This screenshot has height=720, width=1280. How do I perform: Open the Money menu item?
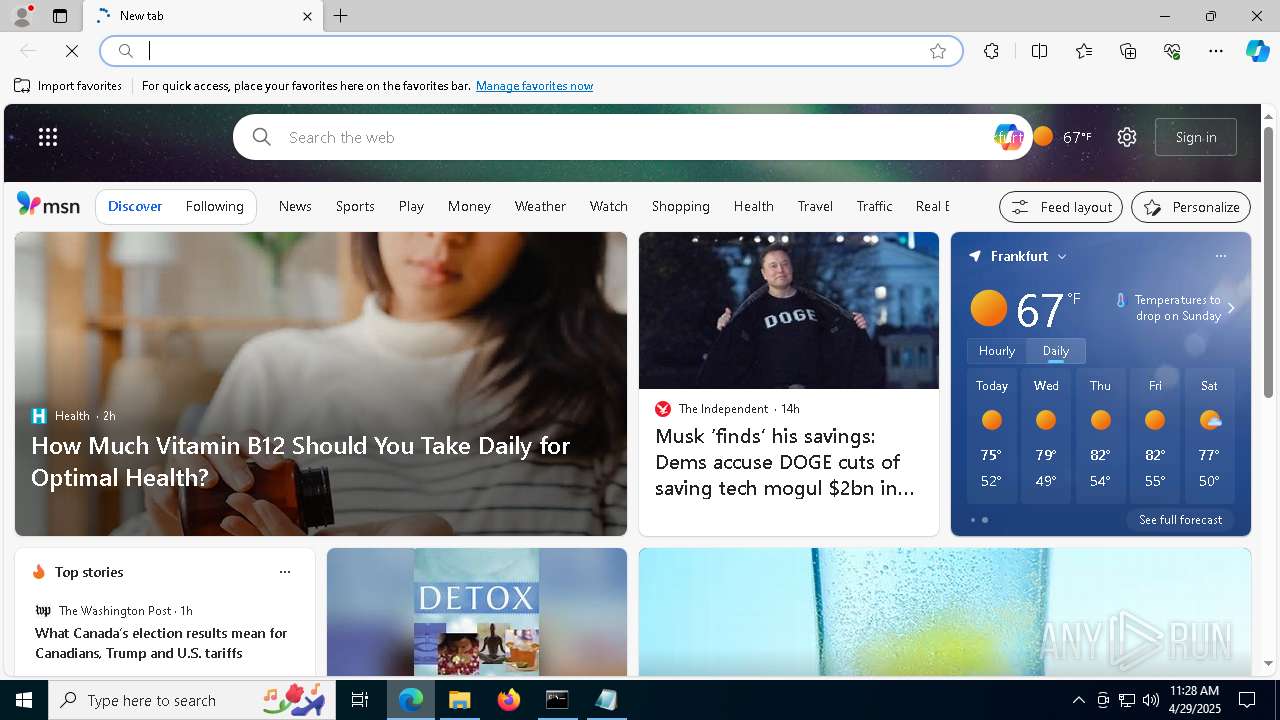[469, 206]
